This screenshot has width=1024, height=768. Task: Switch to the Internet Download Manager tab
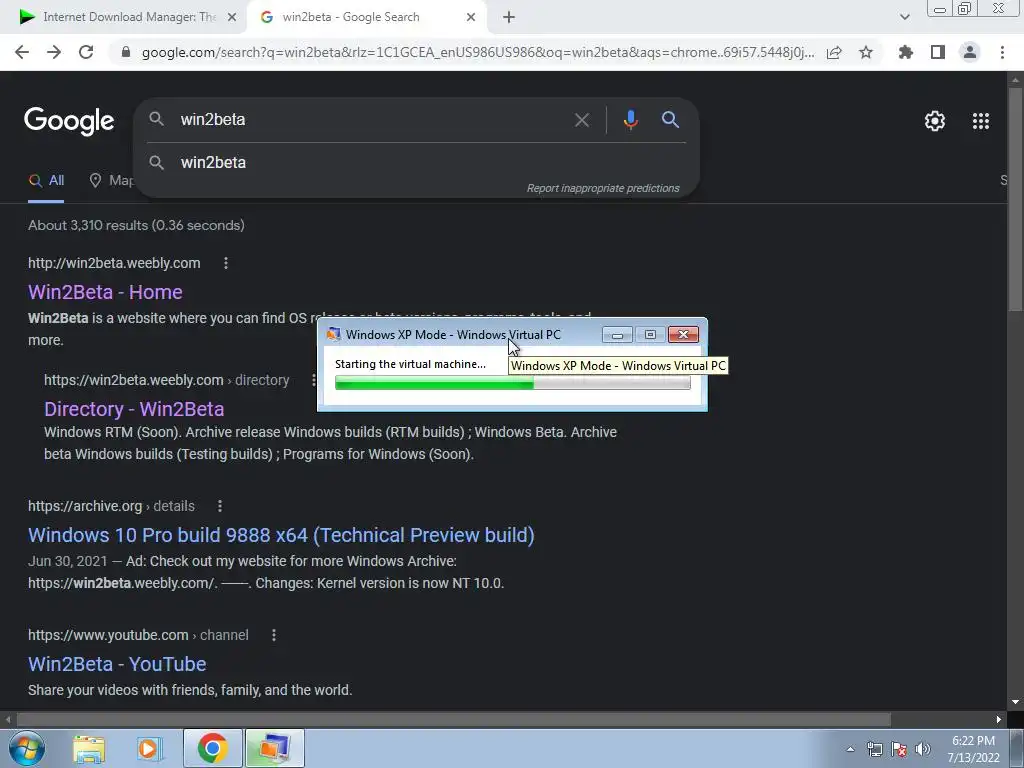129,17
